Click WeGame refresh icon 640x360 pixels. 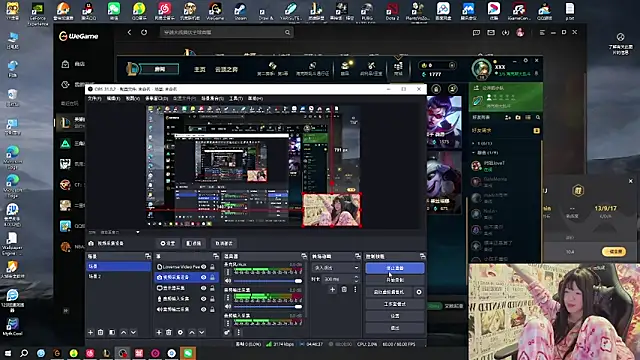(144, 32)
